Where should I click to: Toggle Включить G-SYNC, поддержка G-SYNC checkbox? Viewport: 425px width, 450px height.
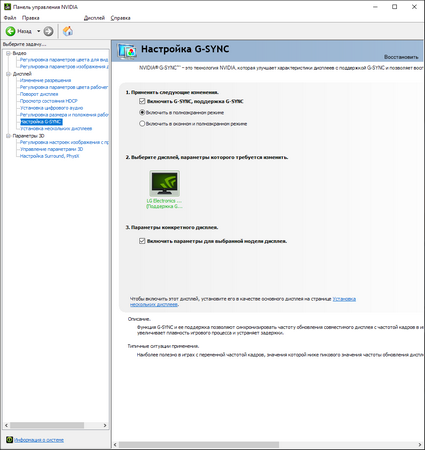tap(142, 101)
